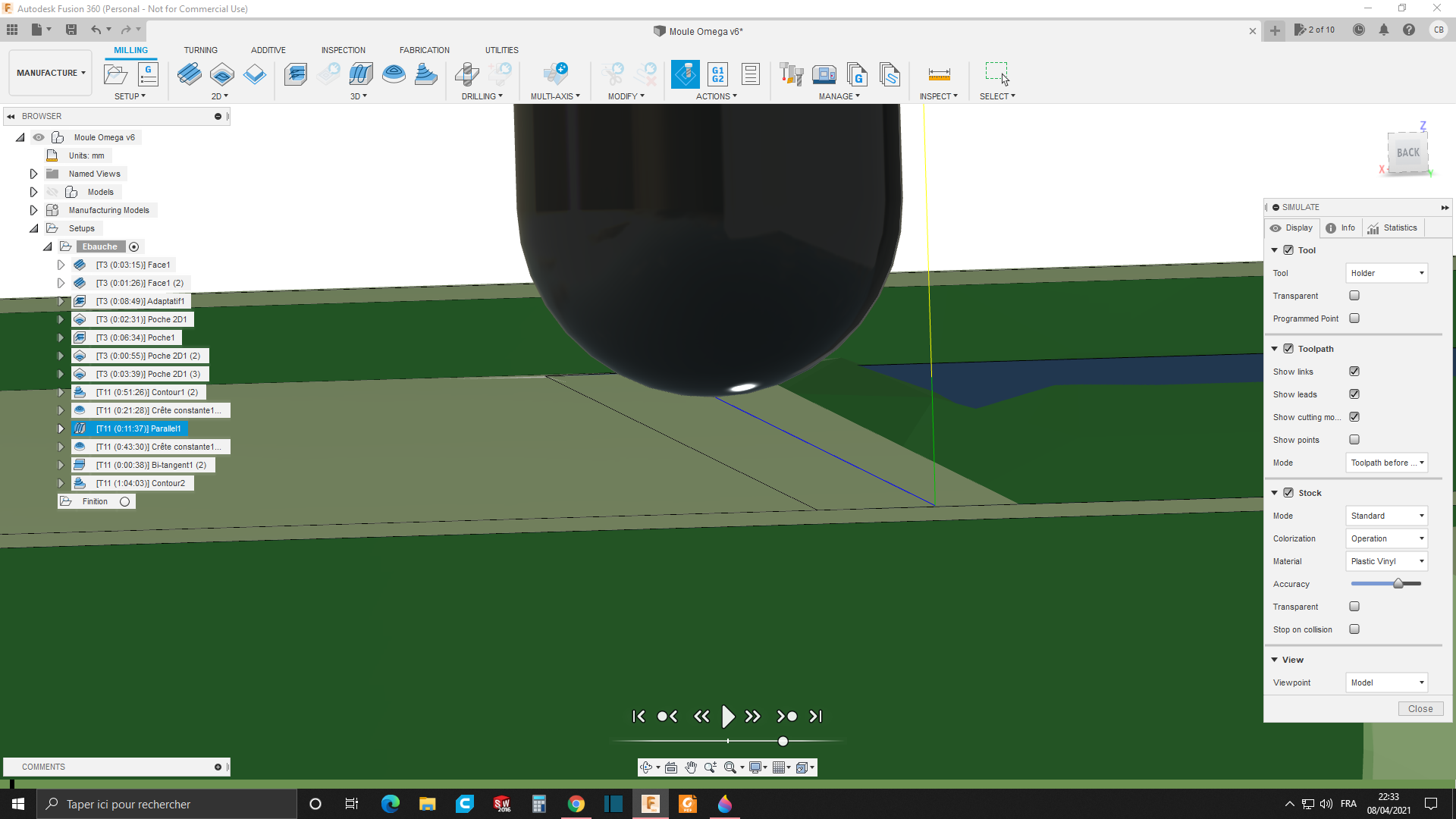
Task: Play the simulation
Action: [727, 716]
